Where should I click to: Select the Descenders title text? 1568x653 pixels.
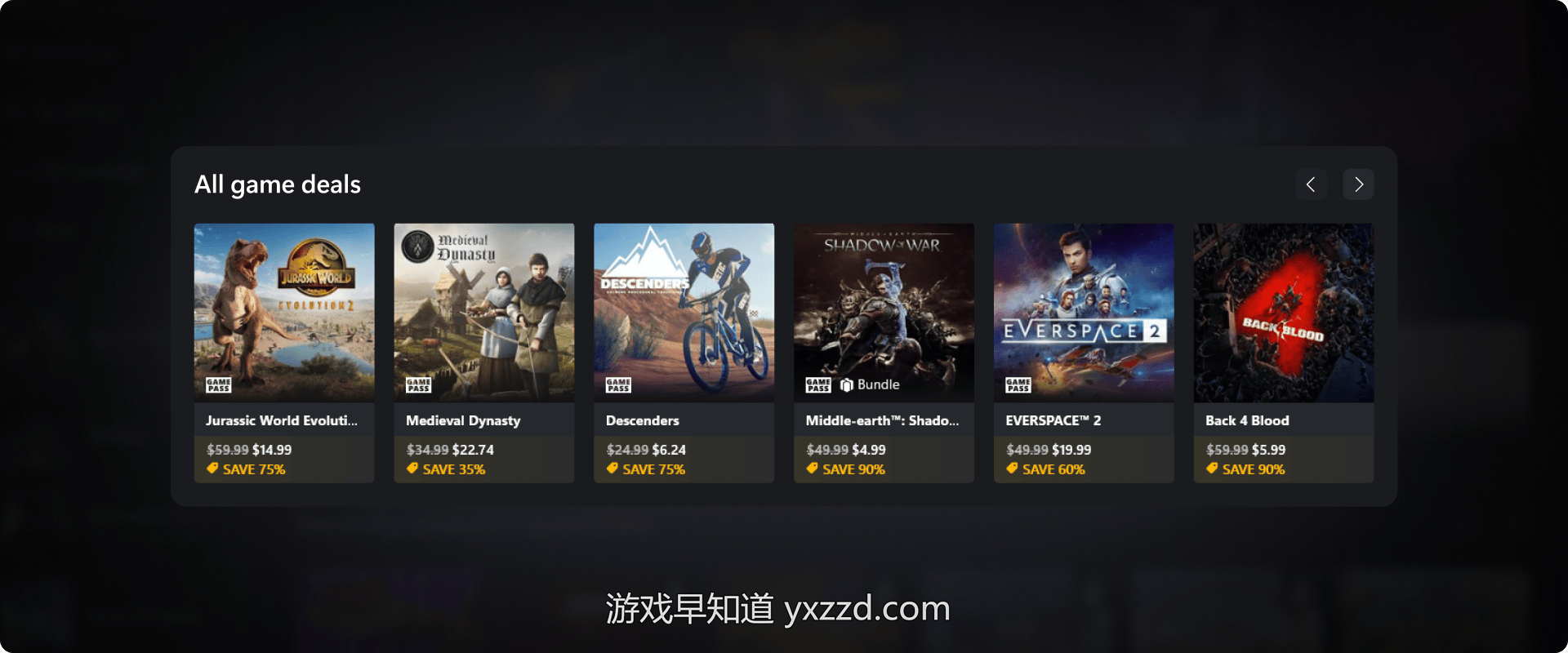point(643,420)
